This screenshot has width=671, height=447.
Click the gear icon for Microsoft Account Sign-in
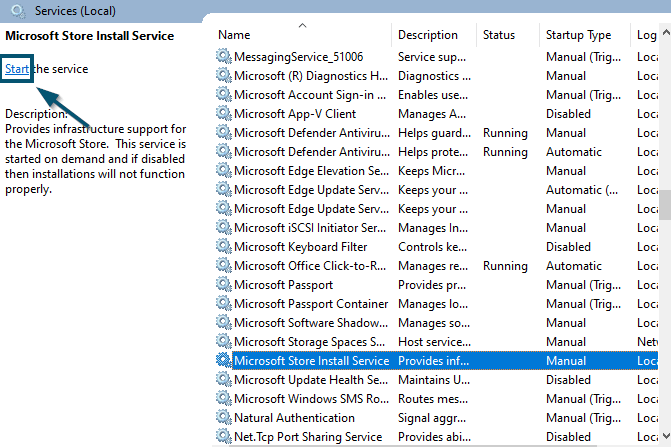(x=223, y=95)
